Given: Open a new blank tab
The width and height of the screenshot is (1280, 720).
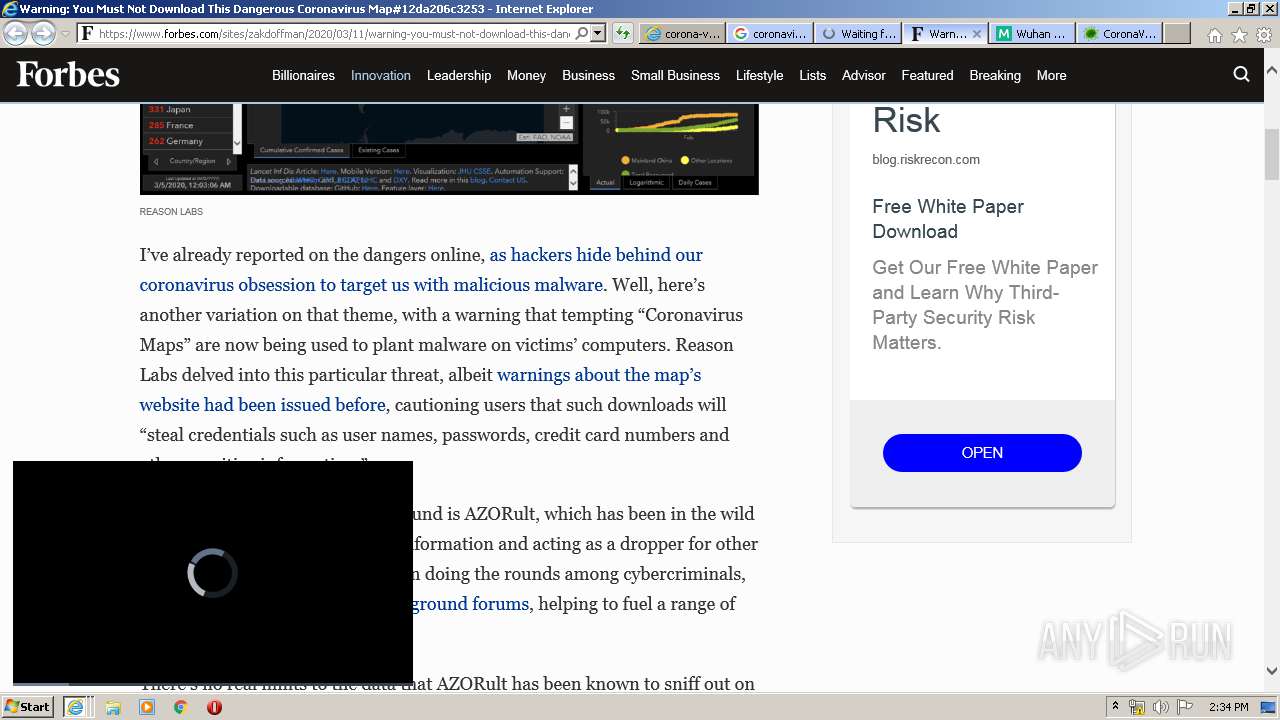Looking at the screenshot, I should pyautogui.click(x=1177, y=33).
